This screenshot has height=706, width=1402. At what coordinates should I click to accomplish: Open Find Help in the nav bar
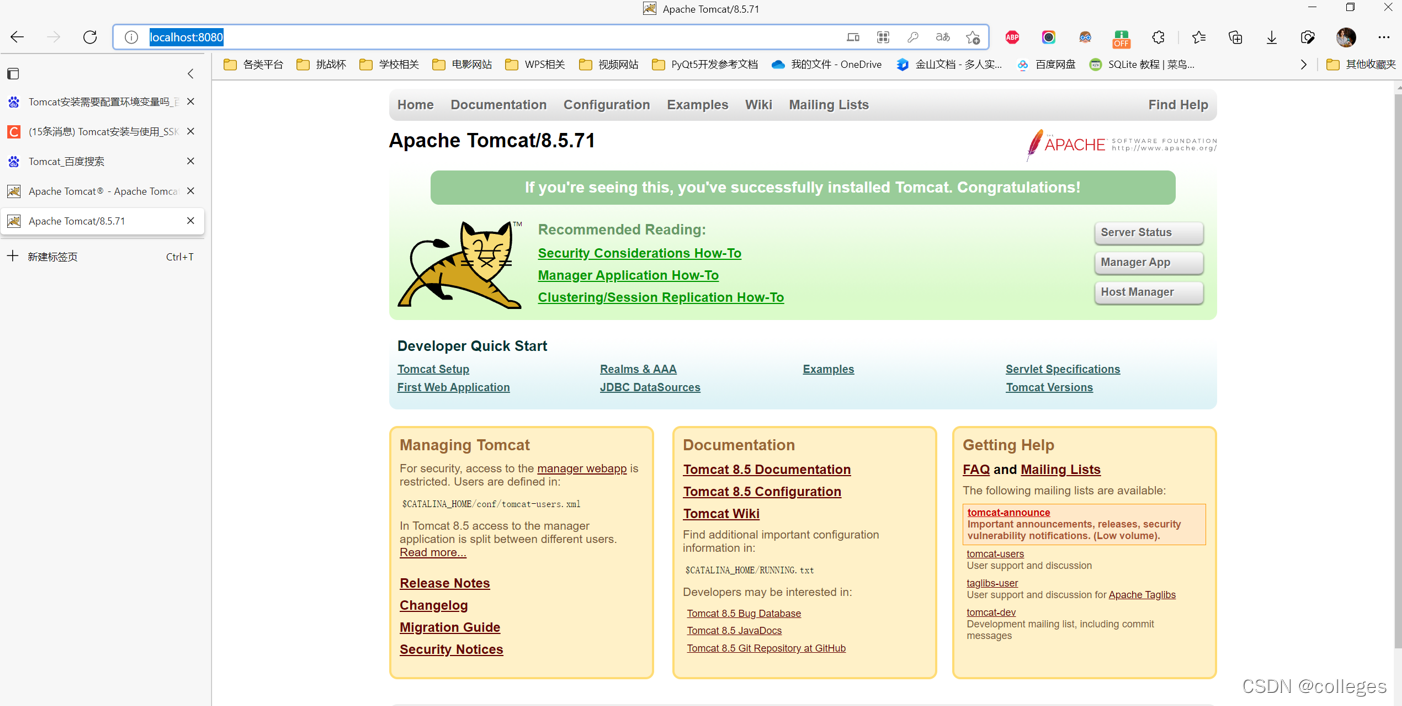point(1178,105)
